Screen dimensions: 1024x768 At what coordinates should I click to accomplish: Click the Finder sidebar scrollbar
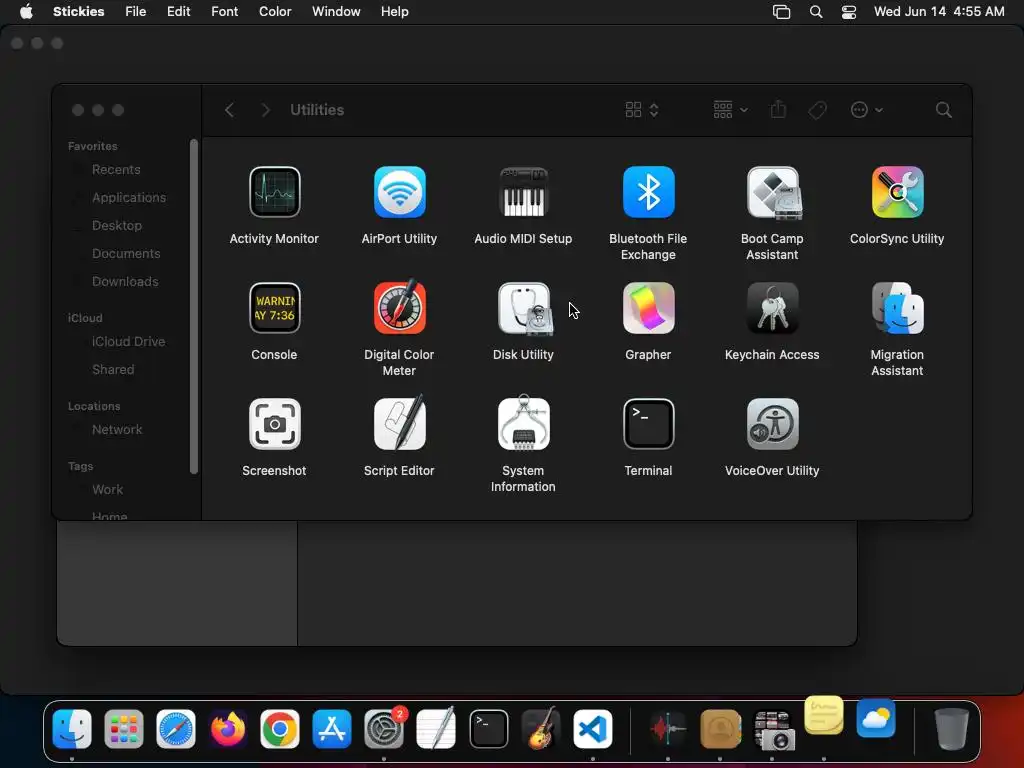tap(193, 306)
